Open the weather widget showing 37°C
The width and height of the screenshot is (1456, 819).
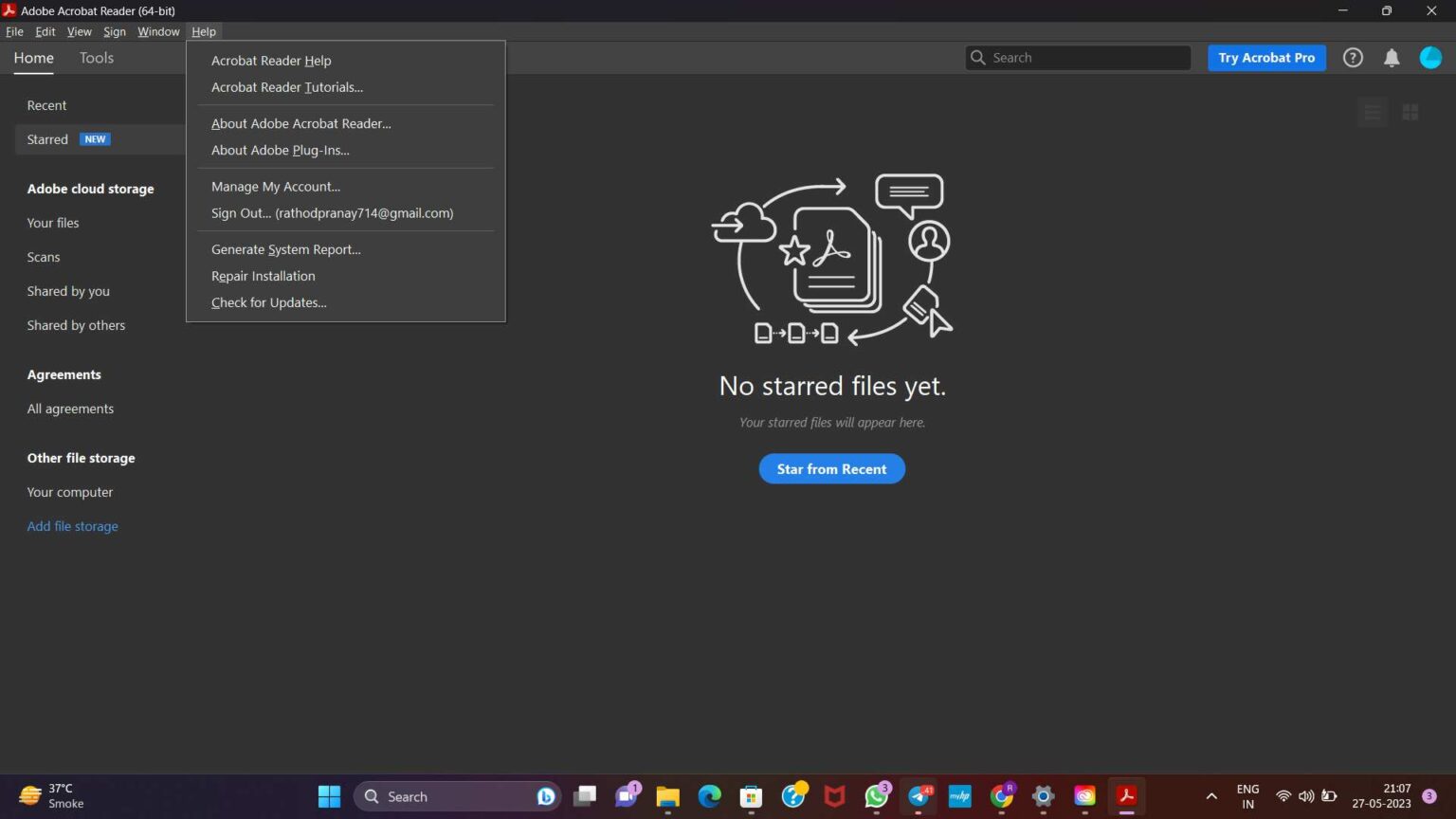pos(52,796)
